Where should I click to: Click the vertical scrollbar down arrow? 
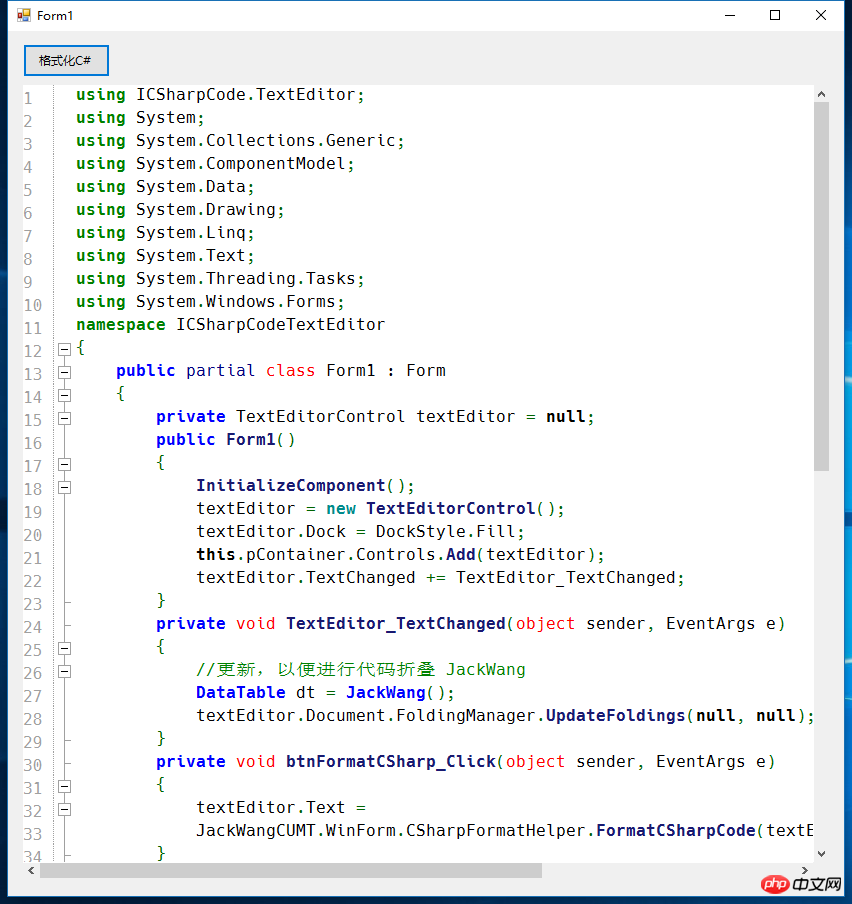[821, 854]
